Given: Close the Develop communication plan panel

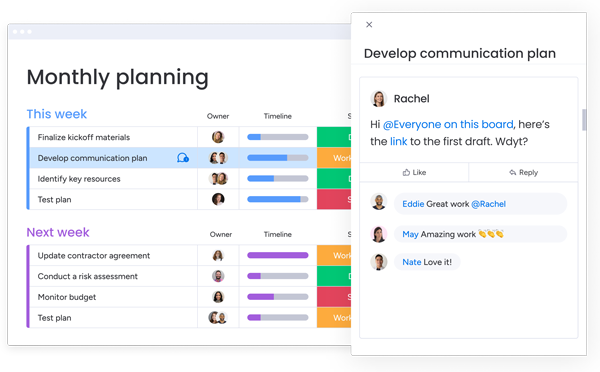Looking at the screenshot, I should (x=369, y=24).
